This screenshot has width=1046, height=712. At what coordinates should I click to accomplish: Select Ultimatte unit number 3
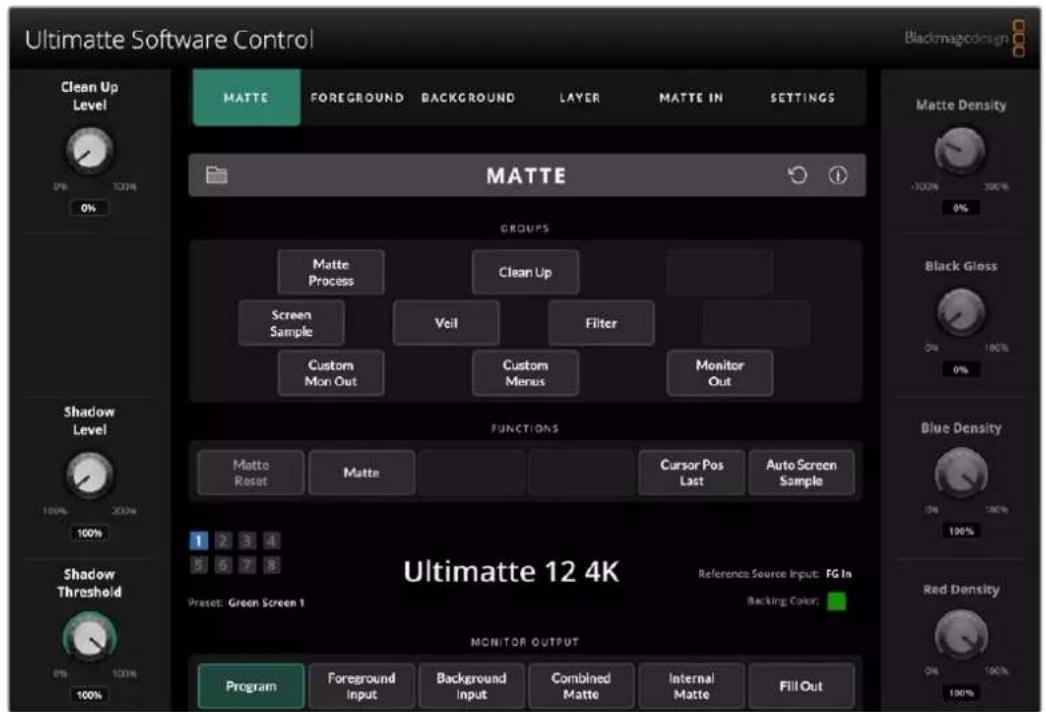(x=247, y=541)
